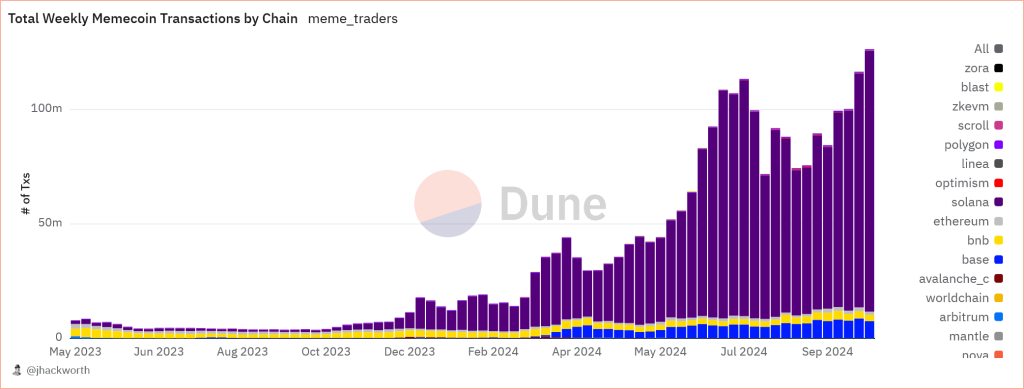Click the linea legend dot
1024x389 pixels.
point(999,164)
